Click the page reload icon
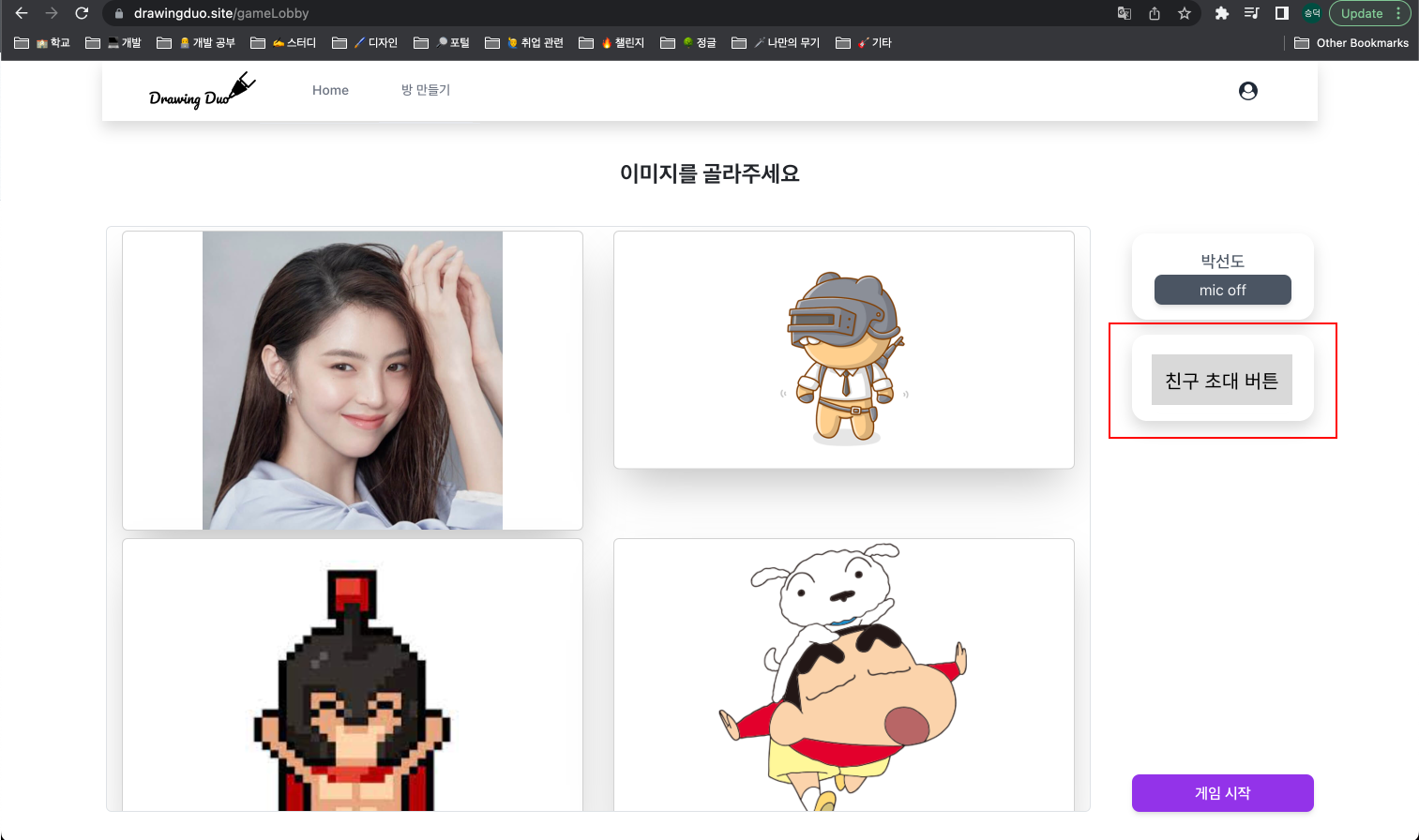This screenshot has width=1419, height=840. tap(82, 14)
